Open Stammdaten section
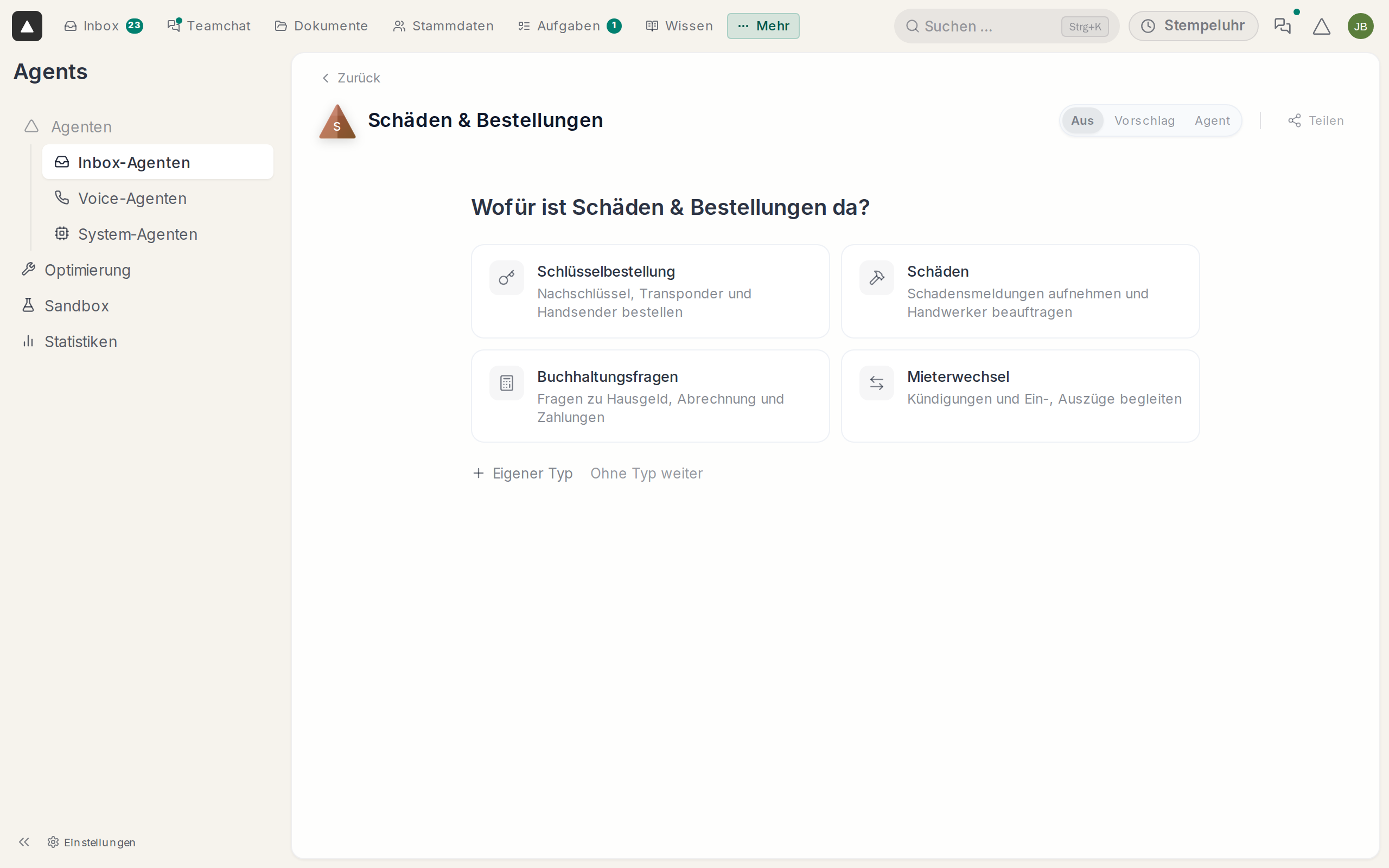This screenshot has width=1389, height=868. click(443, 26)
